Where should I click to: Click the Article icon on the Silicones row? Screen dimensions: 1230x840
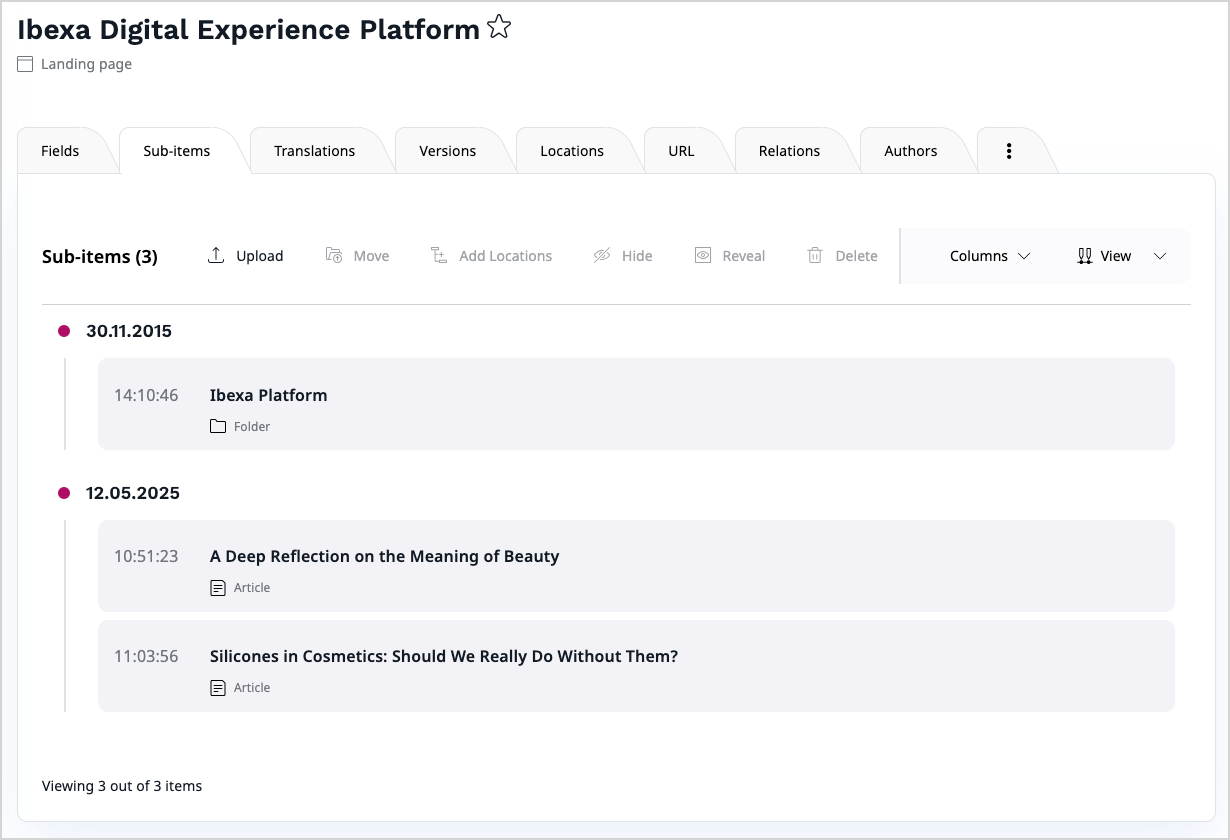coord(218,687)
